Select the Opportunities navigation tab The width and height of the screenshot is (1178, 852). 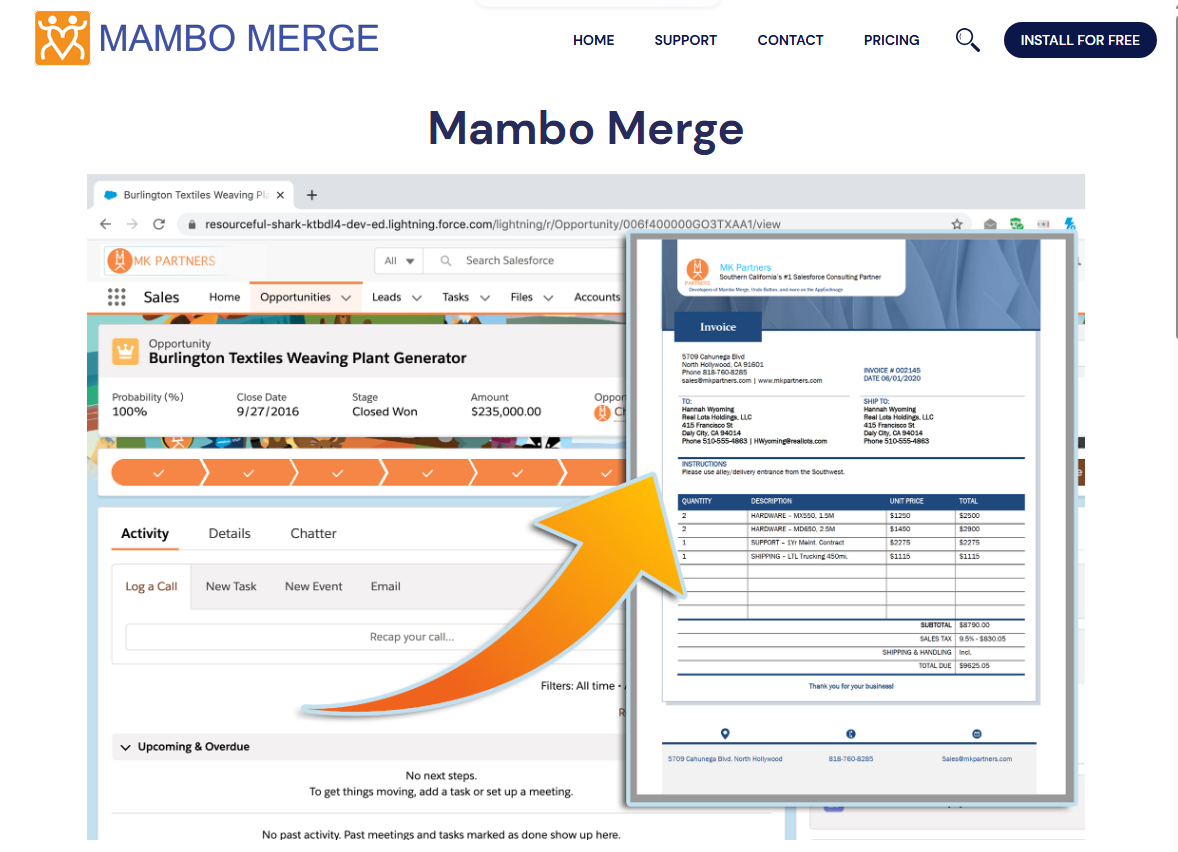pyautogui.click(x=295, y=297)
